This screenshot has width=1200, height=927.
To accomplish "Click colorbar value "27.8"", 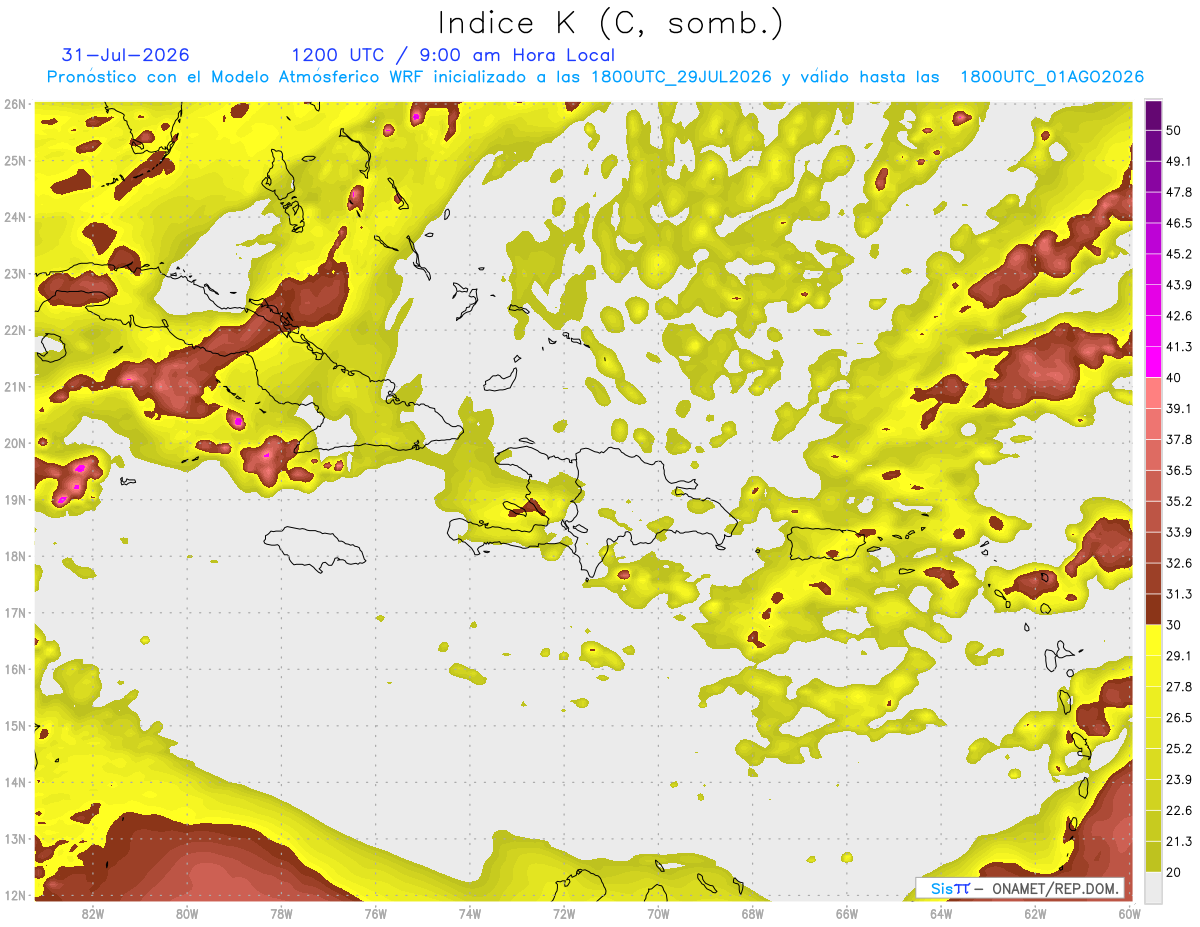I will (x=1179, y=687).
